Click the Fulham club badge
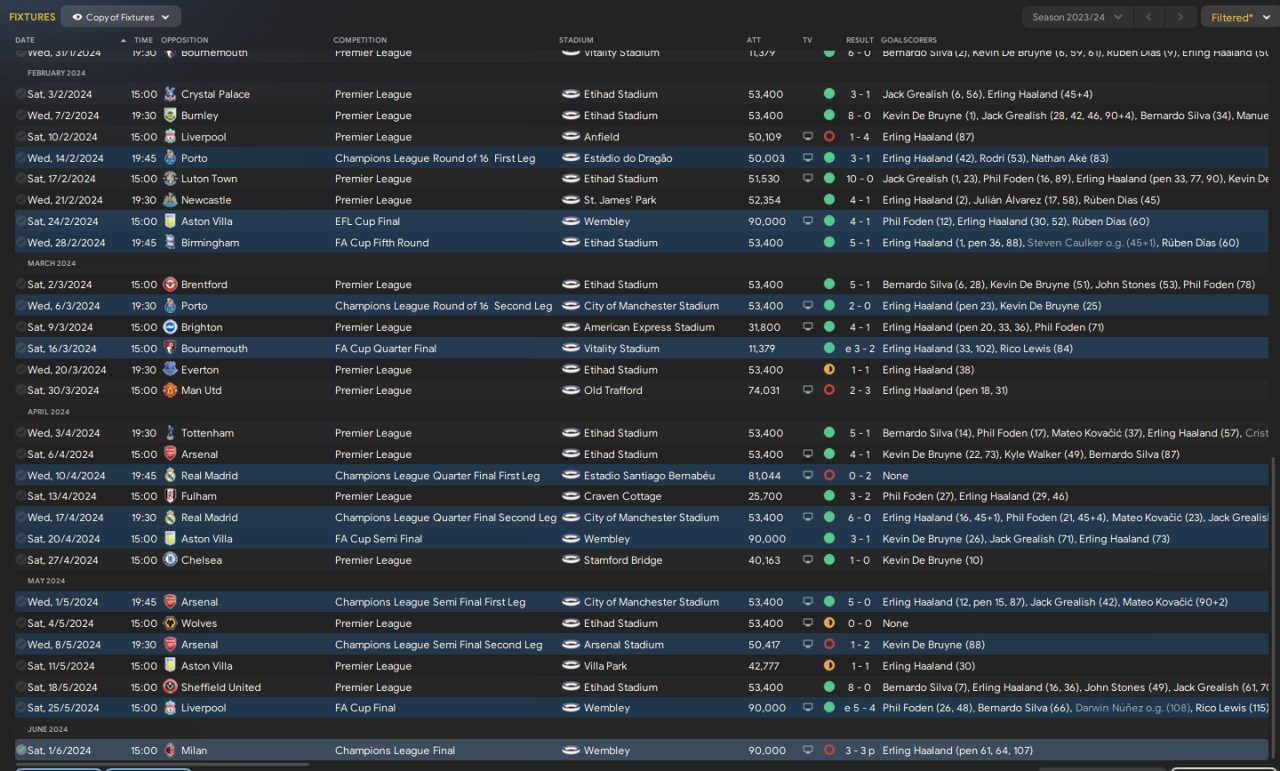 point(170,496)
